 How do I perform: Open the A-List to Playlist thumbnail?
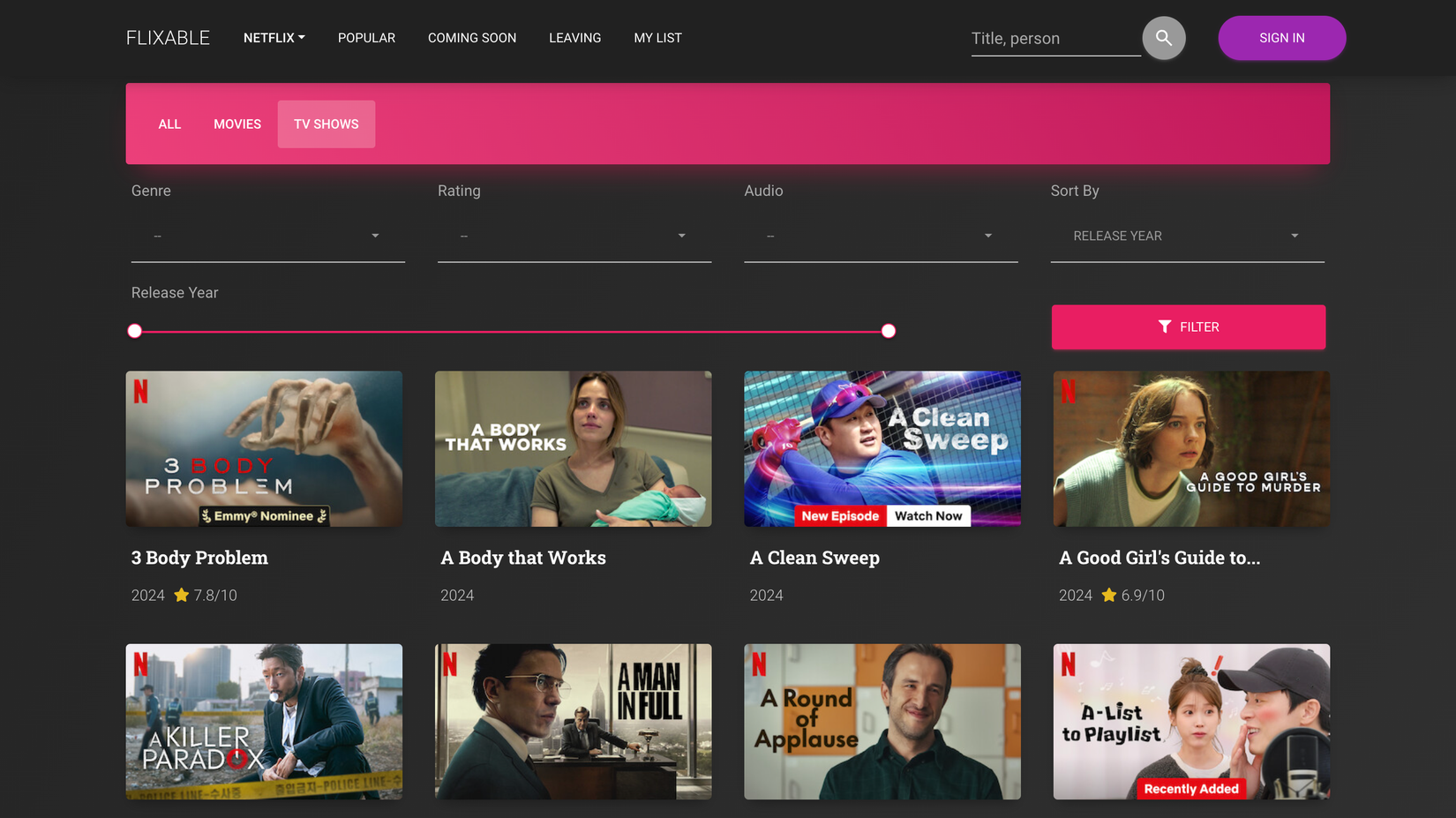[x=1191, y=722]
